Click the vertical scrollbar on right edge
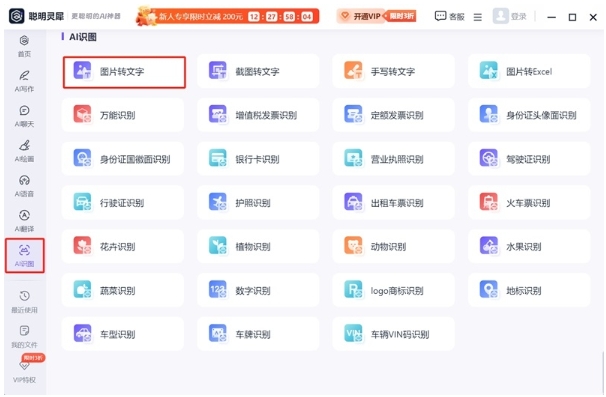The width and height of the screenshot is (606, 397). (603, 372)
